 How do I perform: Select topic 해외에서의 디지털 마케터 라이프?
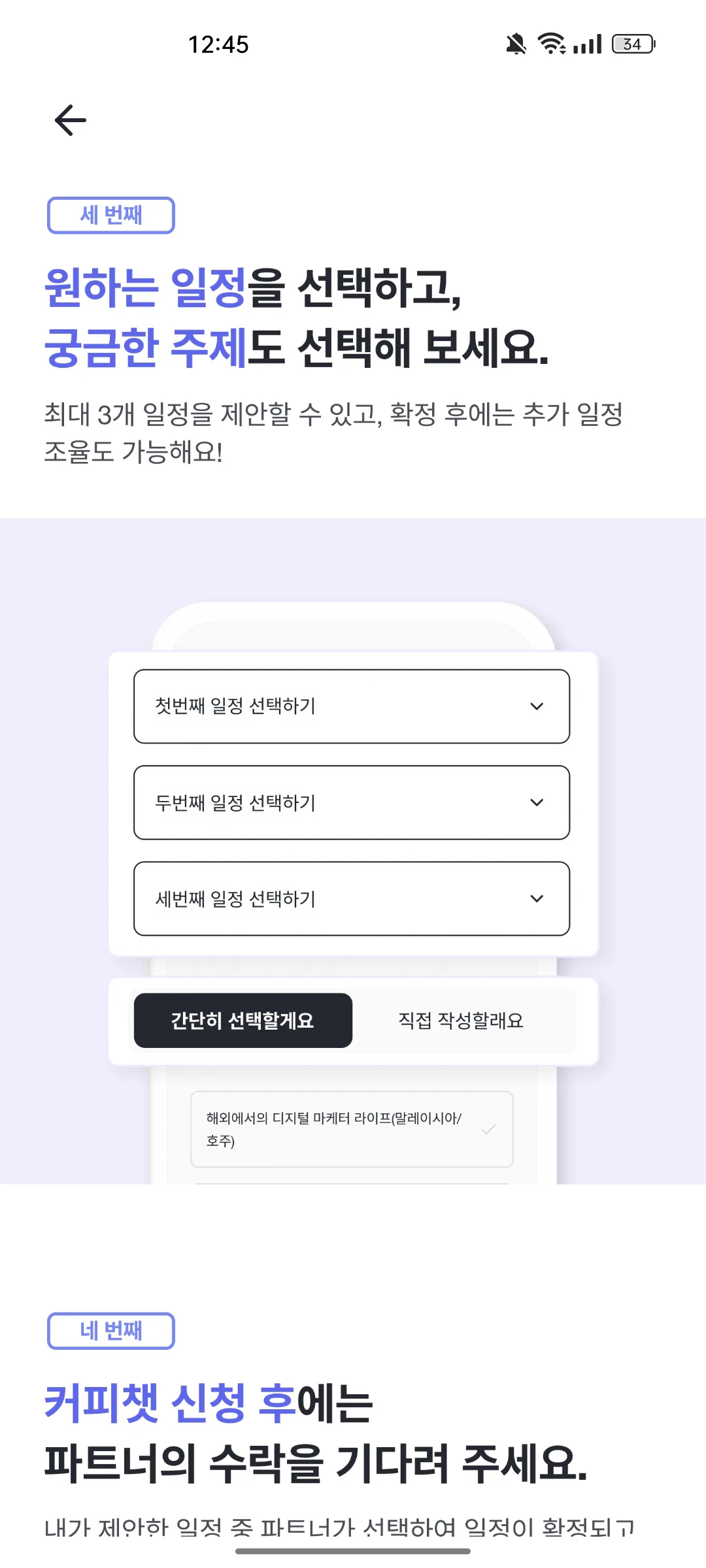352,1129
